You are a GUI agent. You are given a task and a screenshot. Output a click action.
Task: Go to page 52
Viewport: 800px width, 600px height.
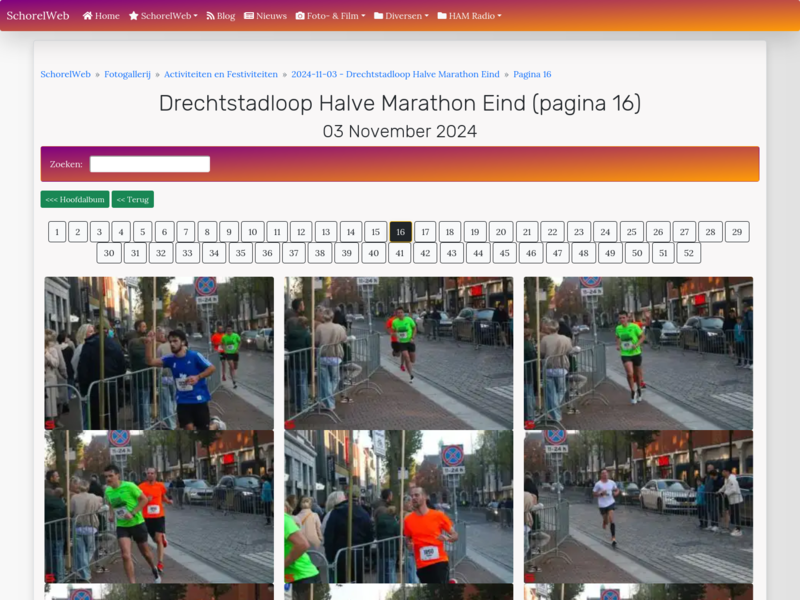(x=689, y=253)
